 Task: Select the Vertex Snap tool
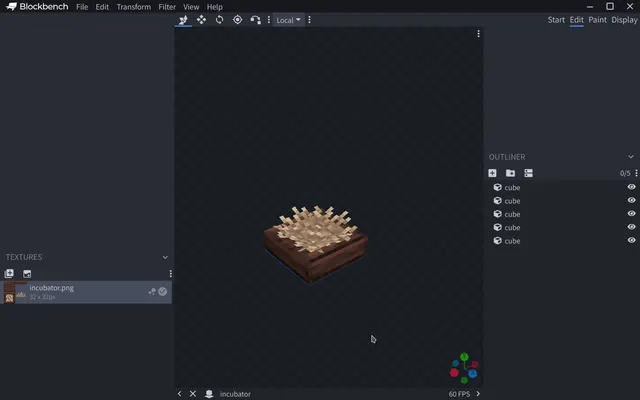pos(256,20)
